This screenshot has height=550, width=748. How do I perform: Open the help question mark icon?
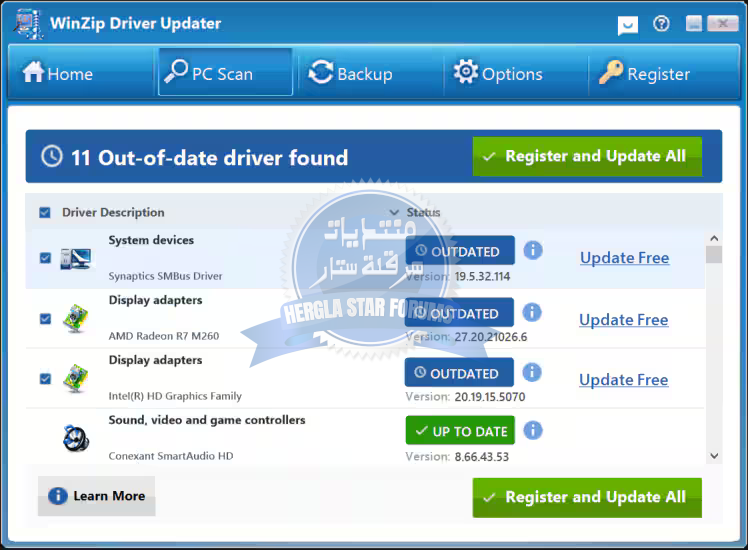click(x=661, y=24)
